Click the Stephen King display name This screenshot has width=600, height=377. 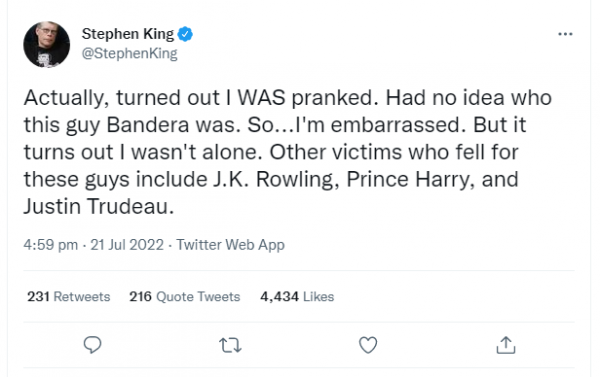tap(127, 34)
